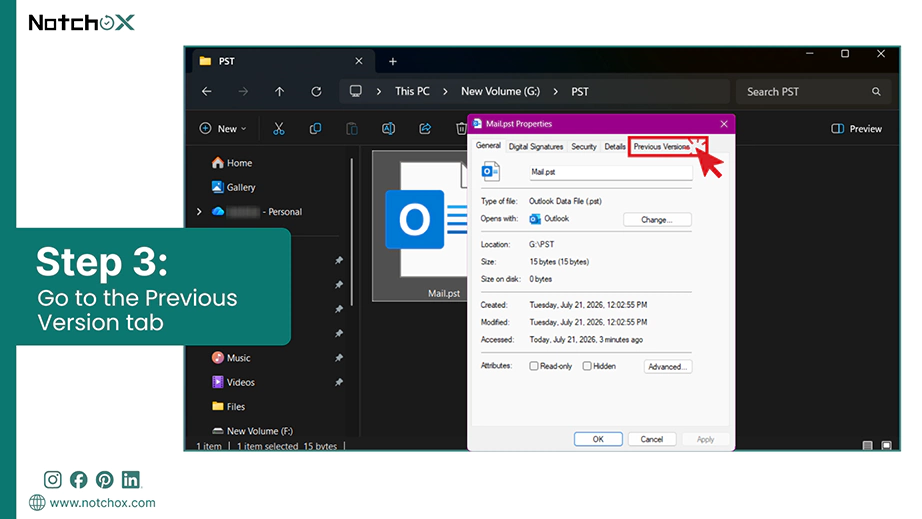
Task: Open the Pinterest social icon
Action: click(x=105, y=480)
